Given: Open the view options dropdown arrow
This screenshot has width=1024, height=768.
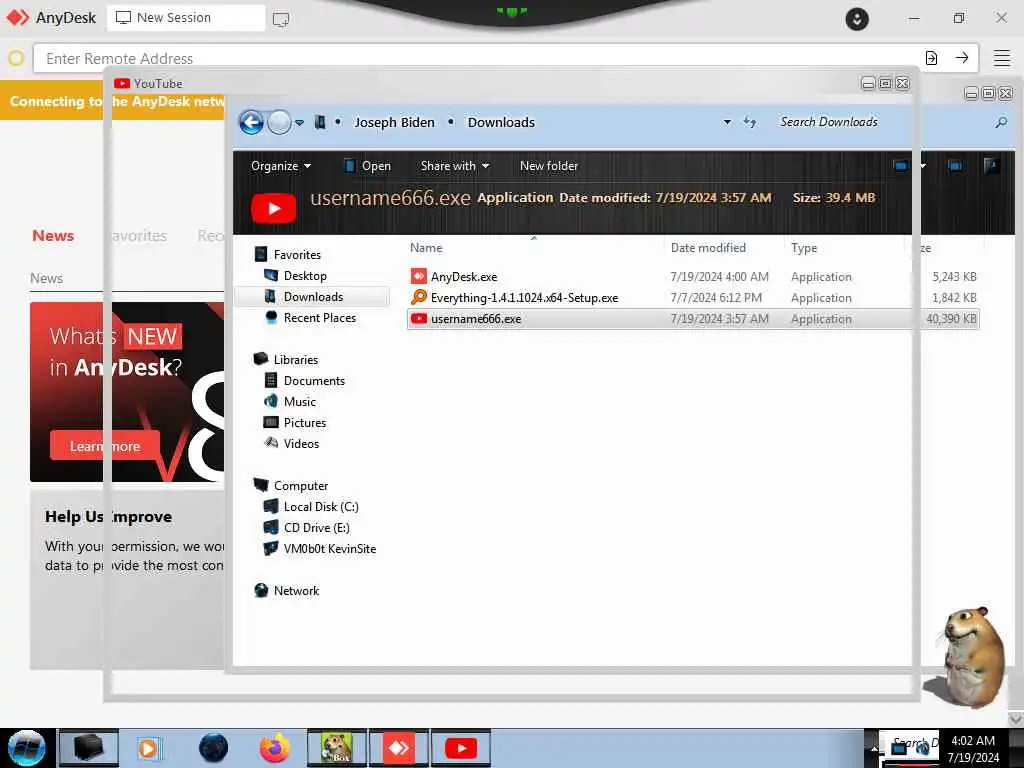Looking at the screenshot, I should point(922,166).
